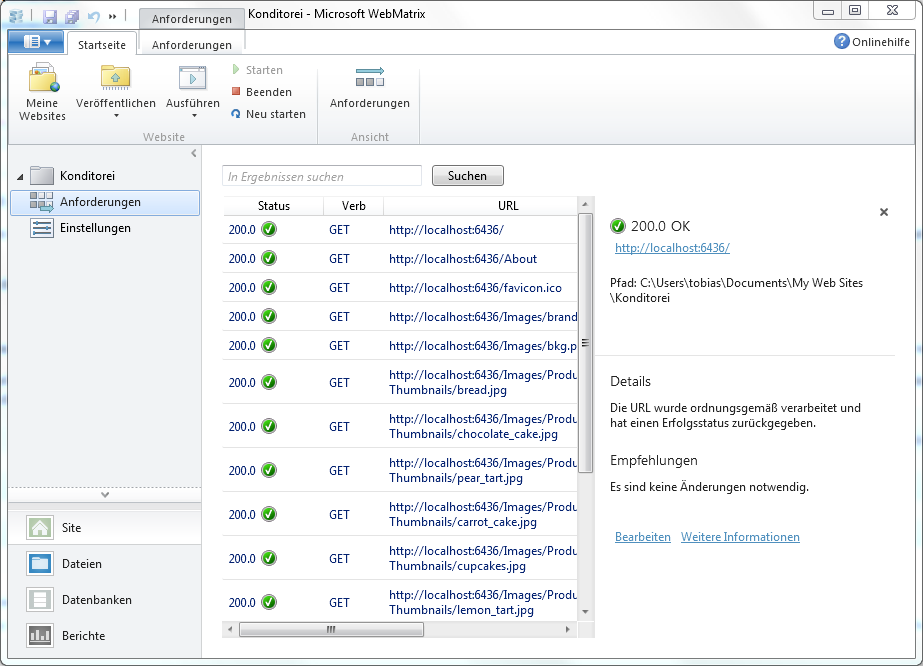
Task: Click the Suchen button
Action: tap(467, 175)
